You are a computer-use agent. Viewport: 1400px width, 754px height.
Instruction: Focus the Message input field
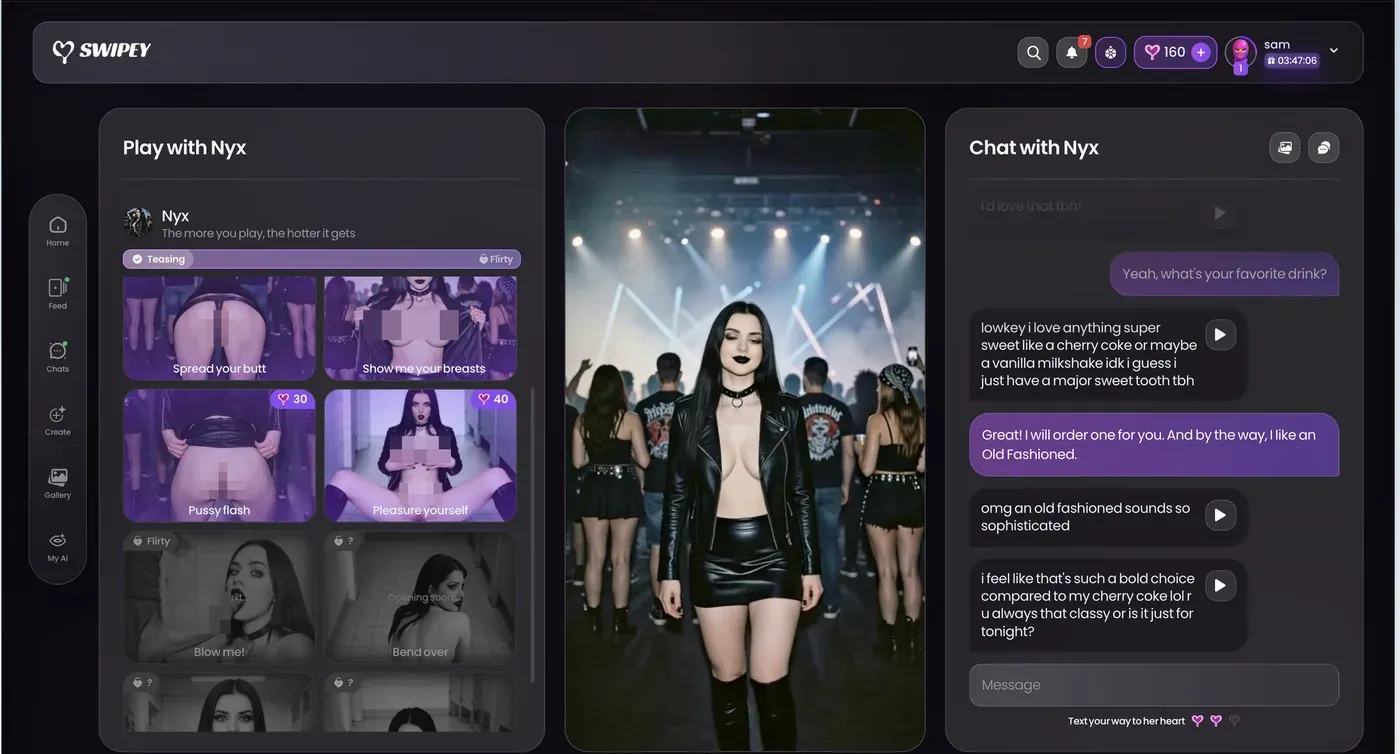(x=1154, y=685)
